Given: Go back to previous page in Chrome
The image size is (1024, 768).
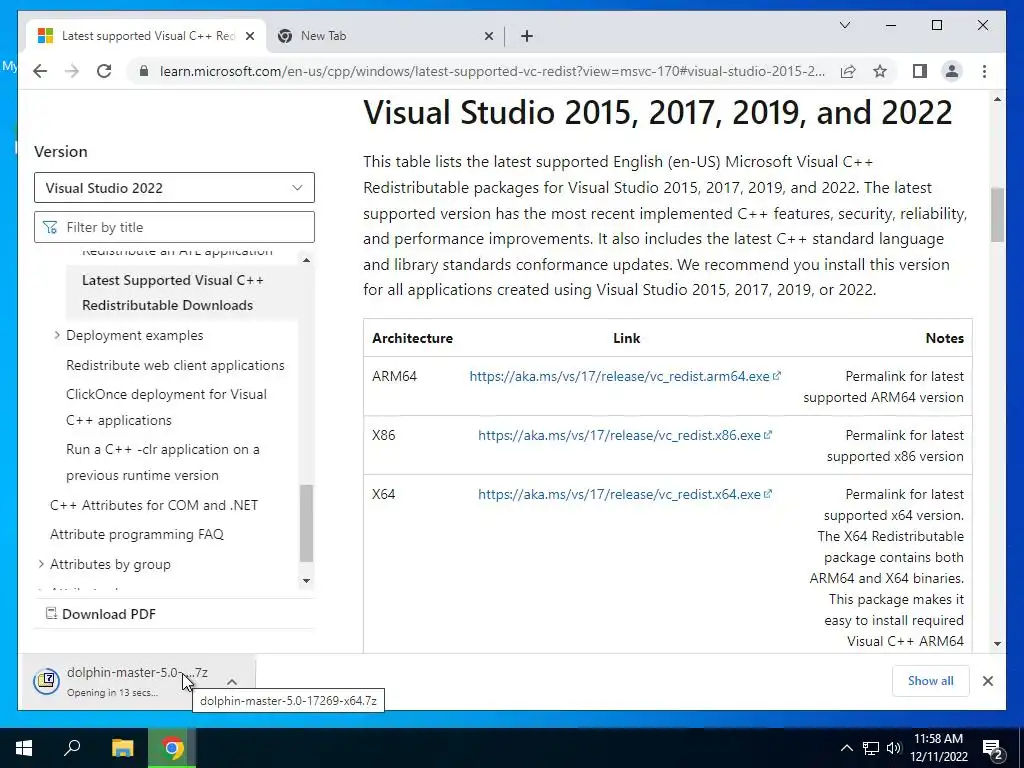Looking at the screenshot, I should tap(40, 71).
